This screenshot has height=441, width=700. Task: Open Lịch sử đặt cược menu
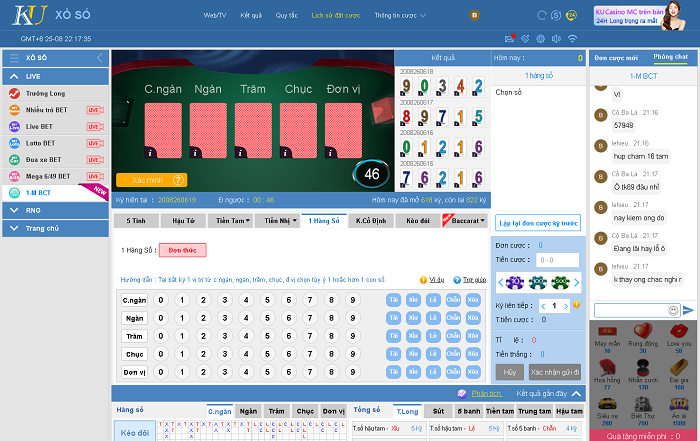click(334, 16)
